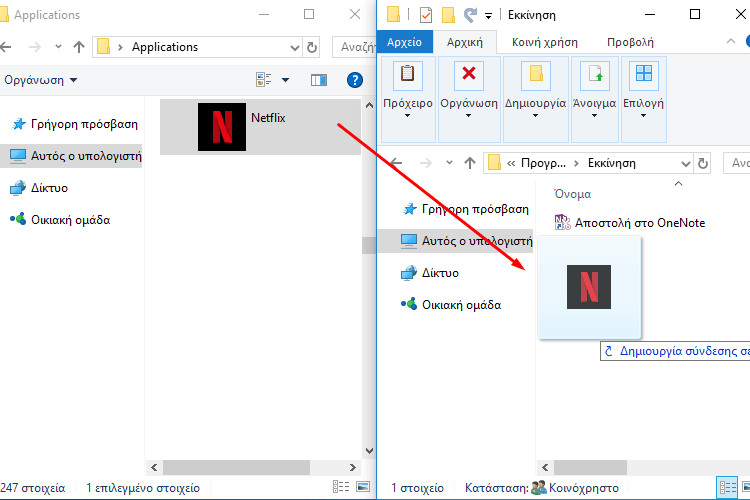Expand the Εκκίνηση address bar history dropdown
This screenshot has height=500, width=750.
coord(685,164)
